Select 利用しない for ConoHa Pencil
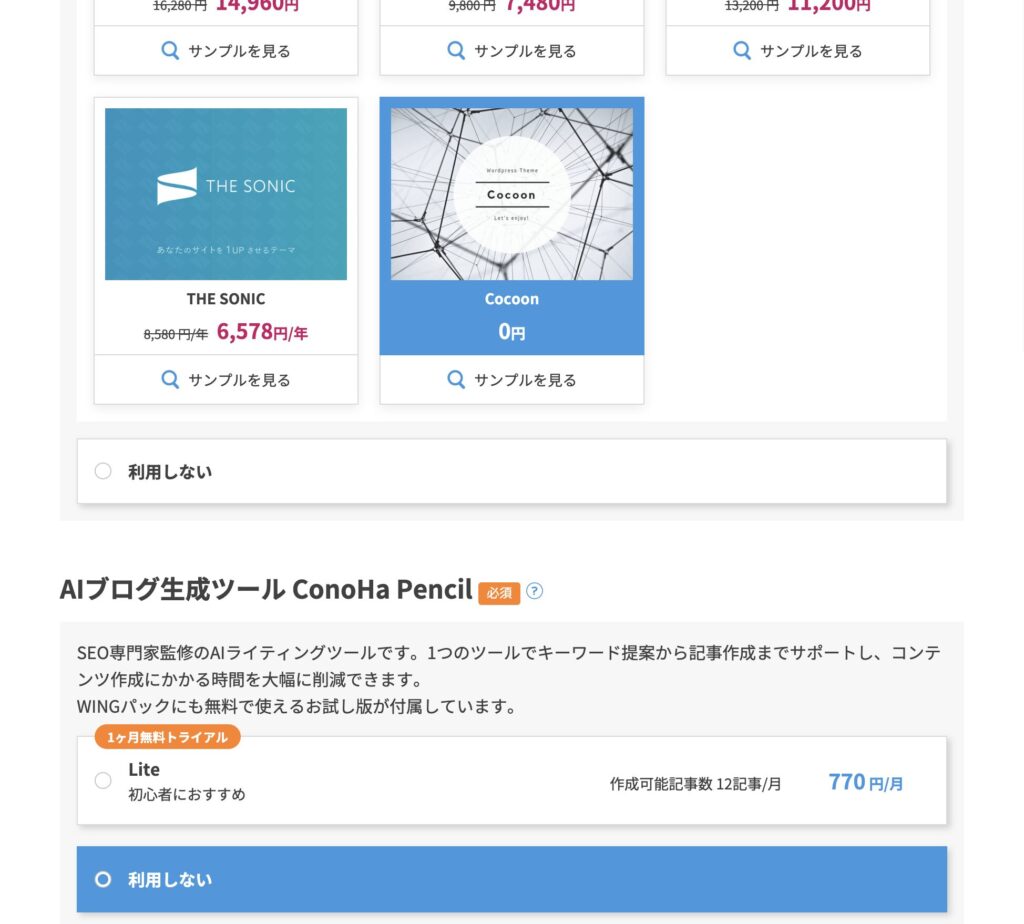This screenshot has height=924, width=1024. point(103,879)
